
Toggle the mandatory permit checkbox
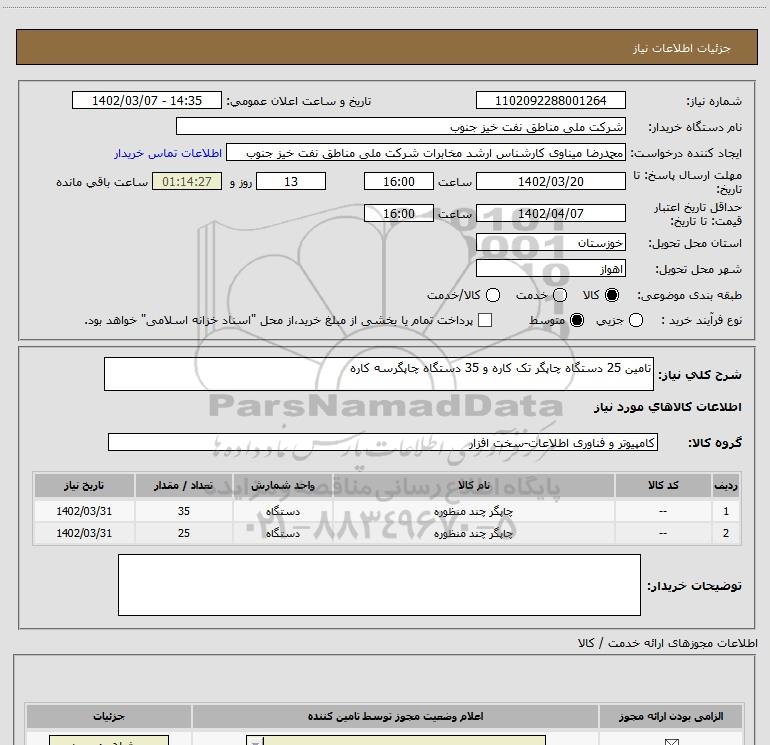pyautogui.click(x=670, y=741)
